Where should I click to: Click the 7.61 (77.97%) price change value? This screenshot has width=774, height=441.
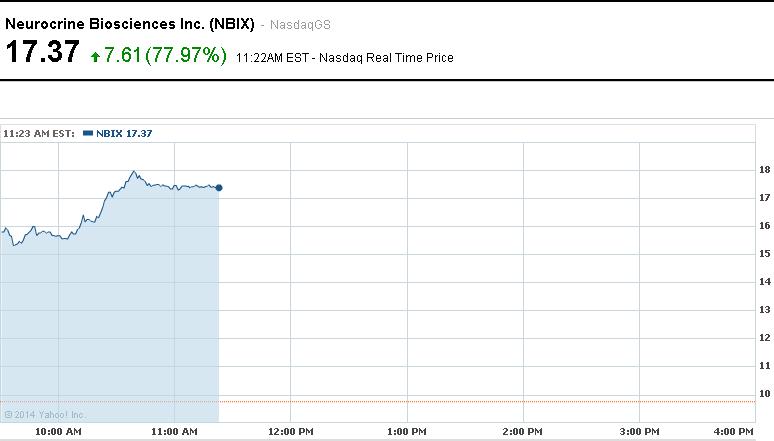[x=166, y=55]
